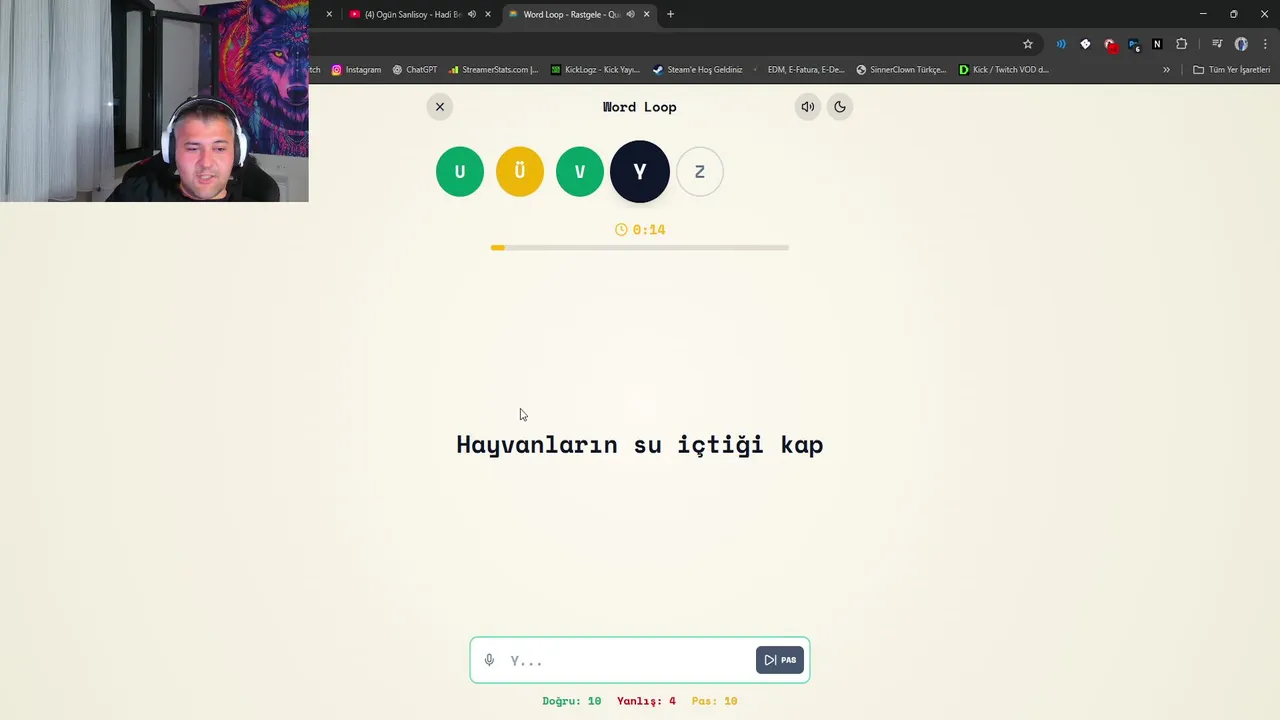Mute audio on the YouTube tab
The height and width of the screenshot is (720, 1280).
[x=472, y=14]
